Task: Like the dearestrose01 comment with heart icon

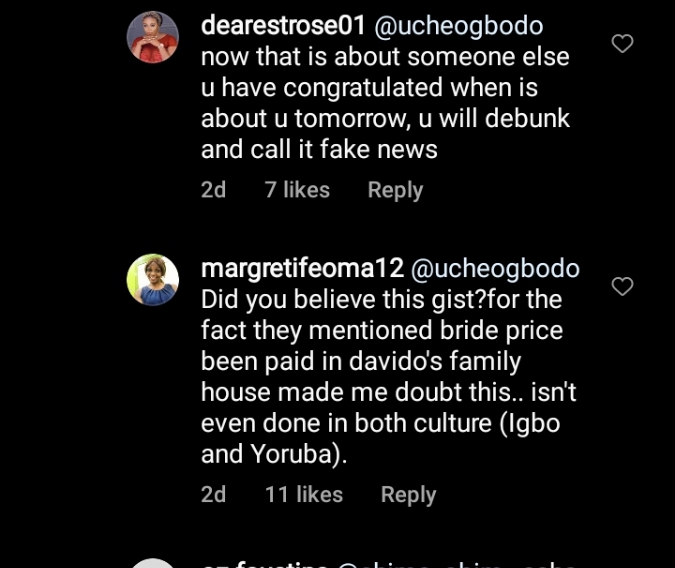Action: click(x=622, y=44)
